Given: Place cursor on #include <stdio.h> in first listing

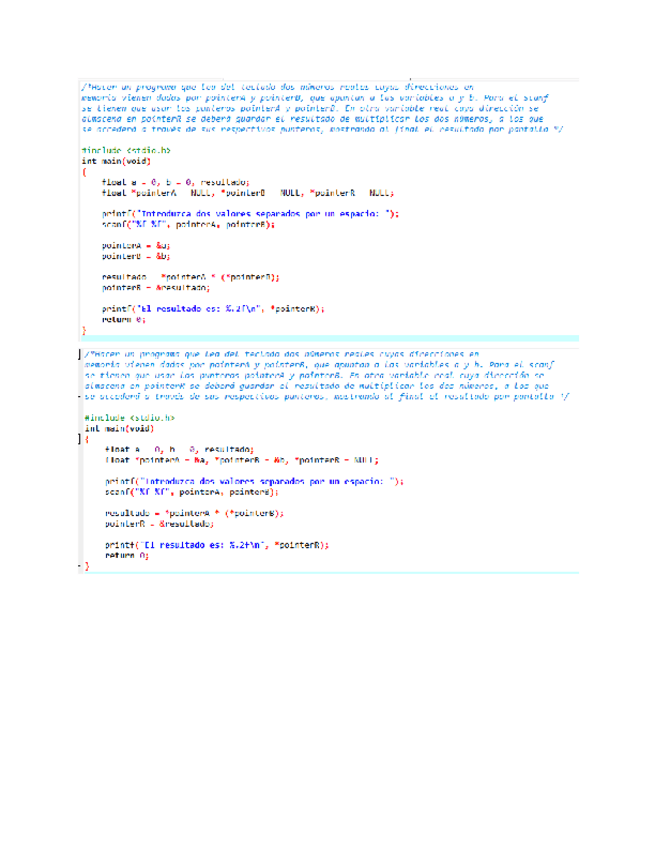Looking at the screenshot, I should click(126, 150).
